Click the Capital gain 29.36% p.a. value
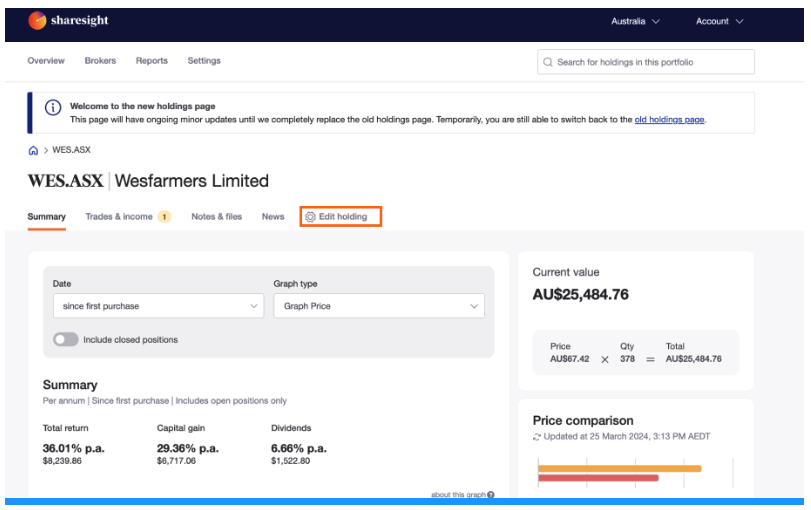 [188, 448]
